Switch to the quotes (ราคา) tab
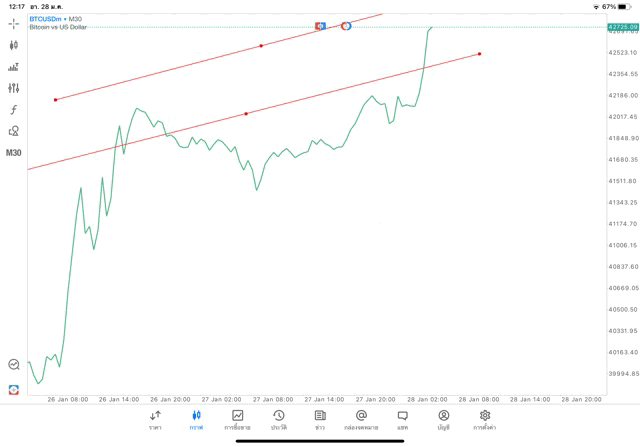The image size is (640, 447). 155,419
